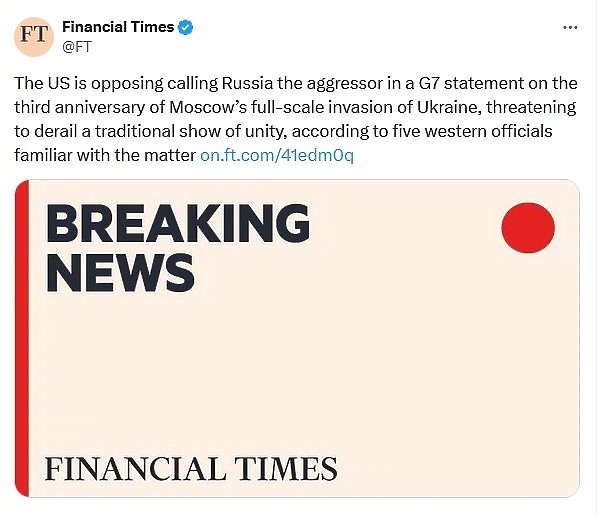Click the red circle in the card
The width and height of the screenshot is (599, 515).
coord(528,228)
